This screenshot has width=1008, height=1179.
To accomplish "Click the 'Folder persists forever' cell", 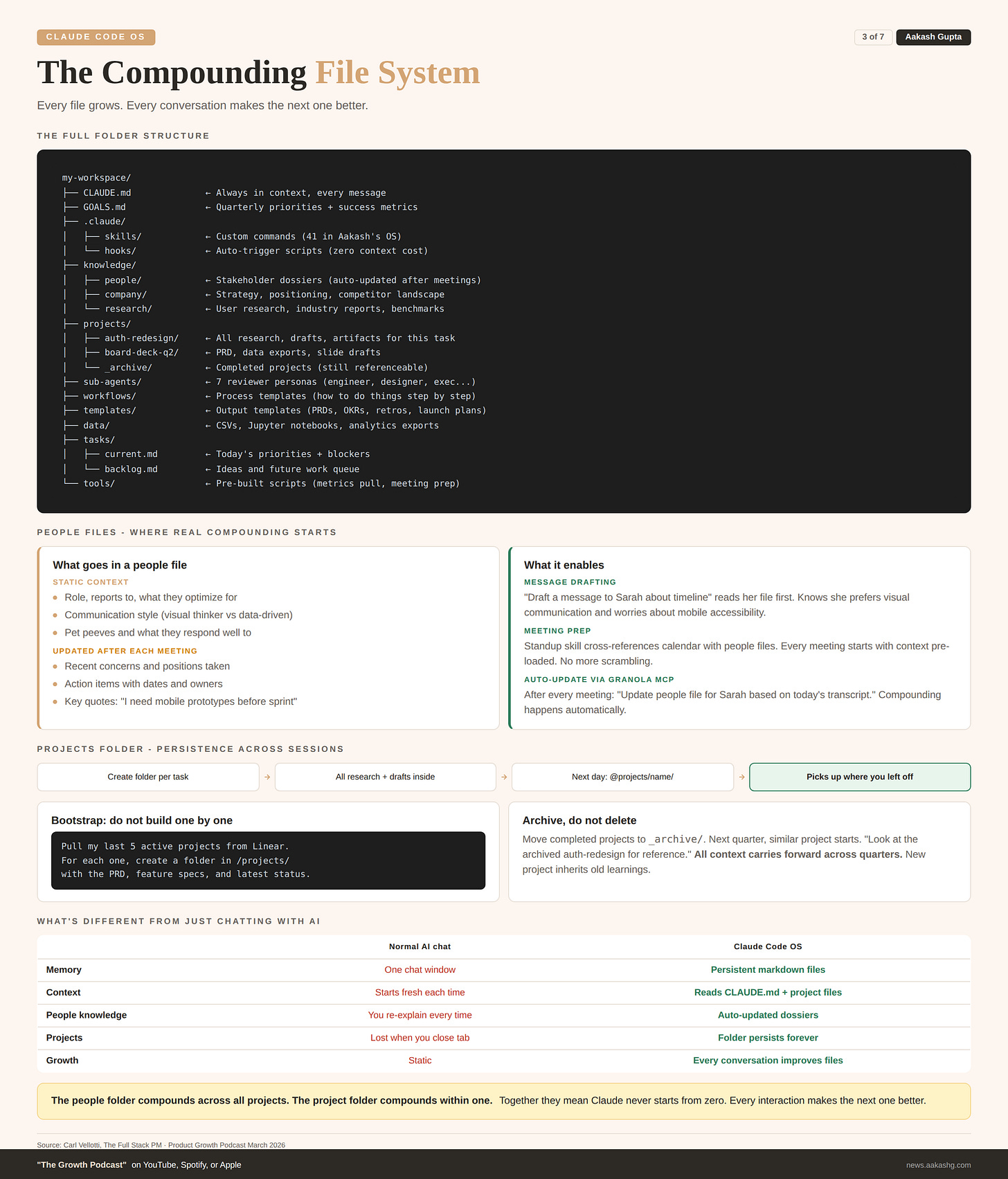I will (768, 1037).
